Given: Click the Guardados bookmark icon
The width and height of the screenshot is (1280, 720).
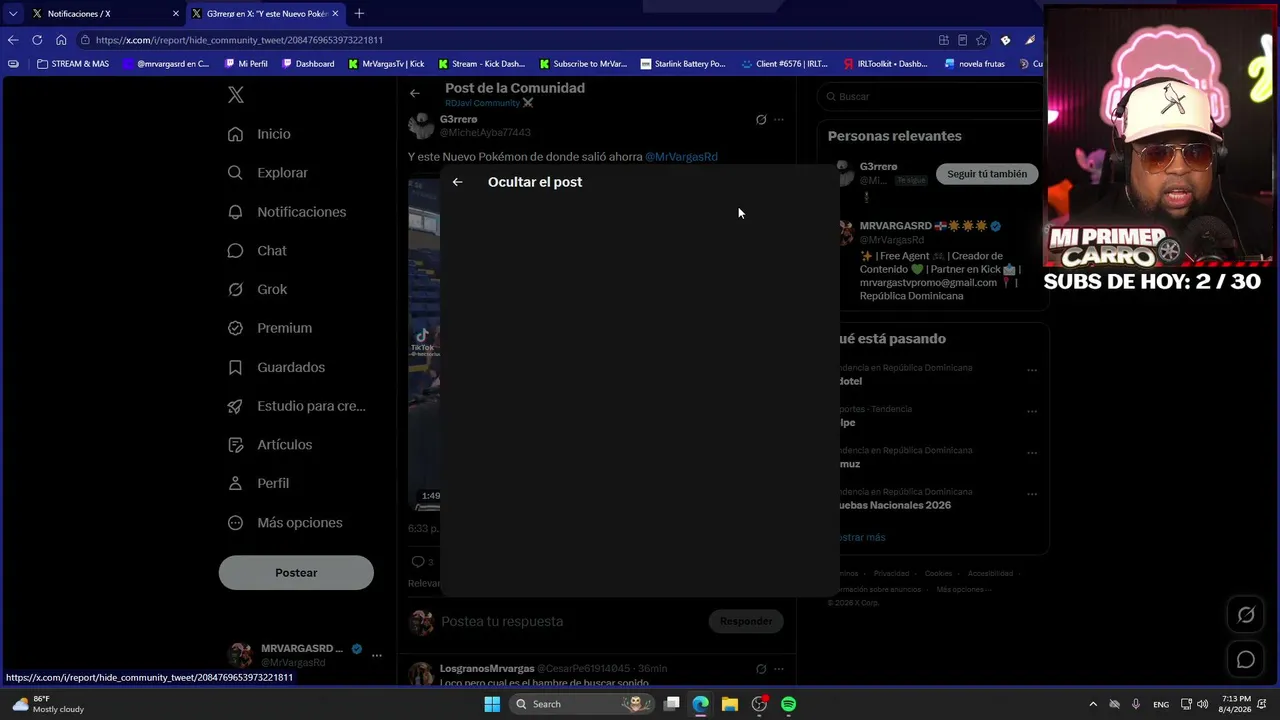Looking at the screenshot, I should tap(235, 367).
